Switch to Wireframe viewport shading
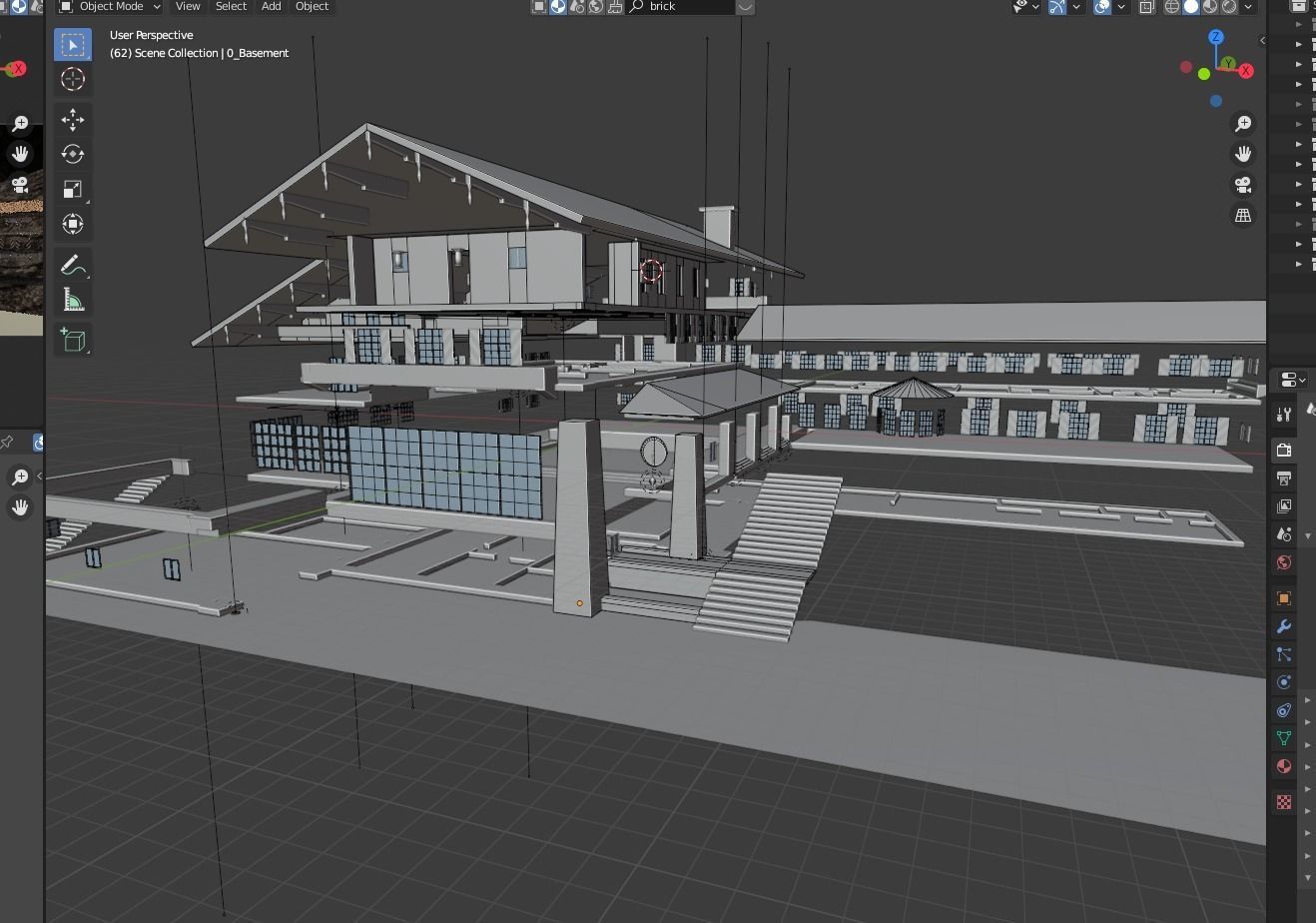The width and height of the screenshot is (1316, 923). (1172, 6)
